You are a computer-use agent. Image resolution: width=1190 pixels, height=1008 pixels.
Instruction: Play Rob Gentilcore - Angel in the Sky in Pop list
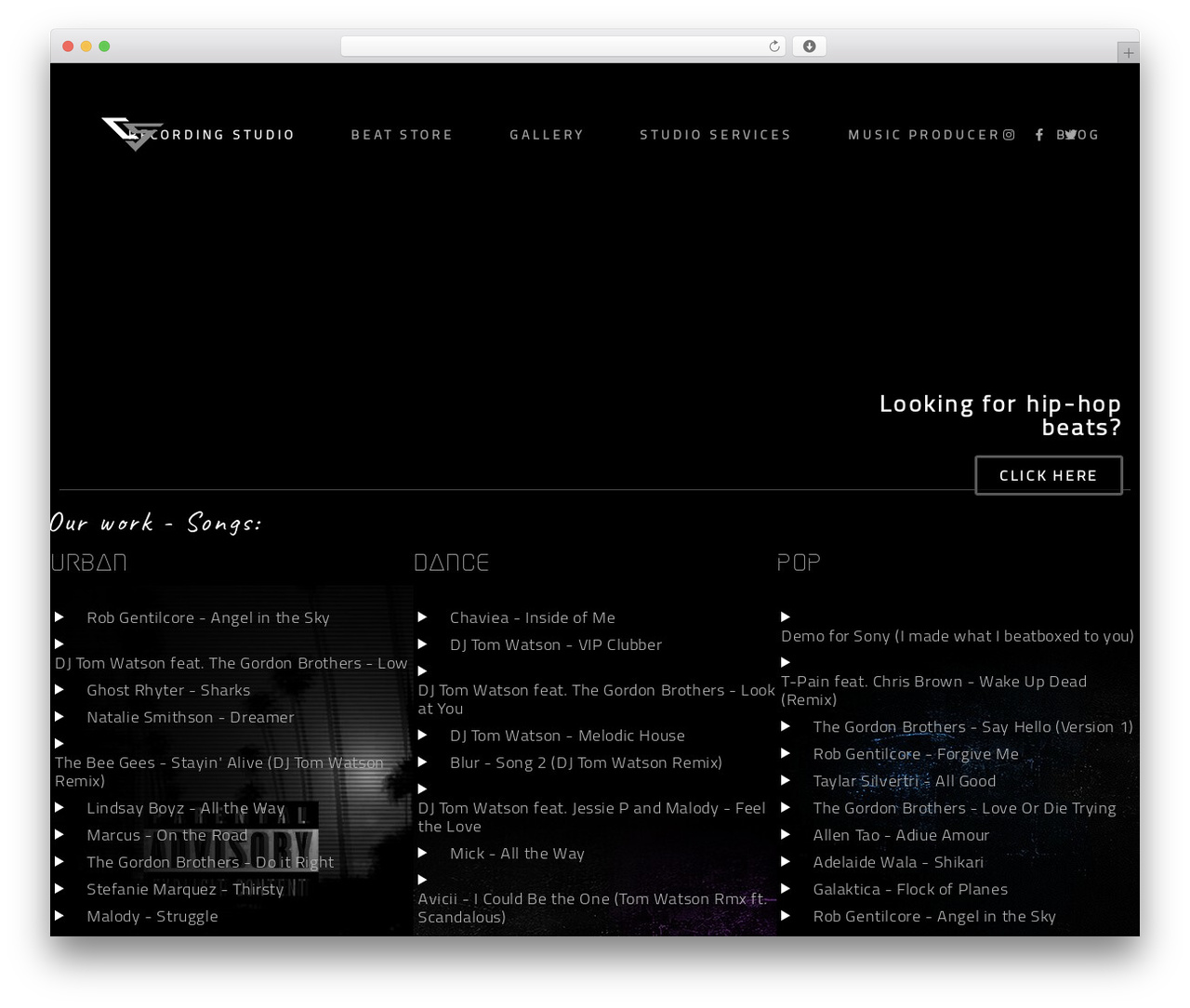(x=786, y=915)
